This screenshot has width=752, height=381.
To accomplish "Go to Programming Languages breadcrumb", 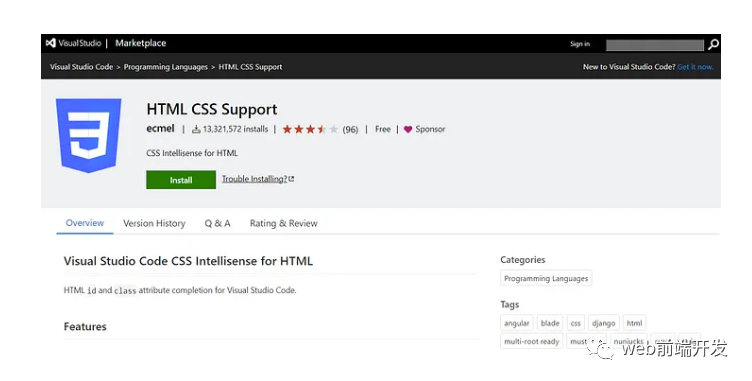I will pos(165,67).
